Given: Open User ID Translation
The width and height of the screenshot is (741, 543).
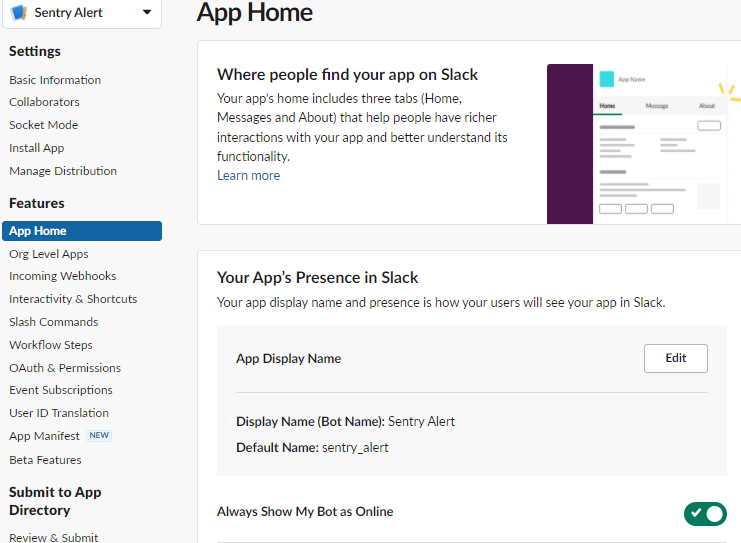Looking at the screenshot, I should click(x=59, y=413).
